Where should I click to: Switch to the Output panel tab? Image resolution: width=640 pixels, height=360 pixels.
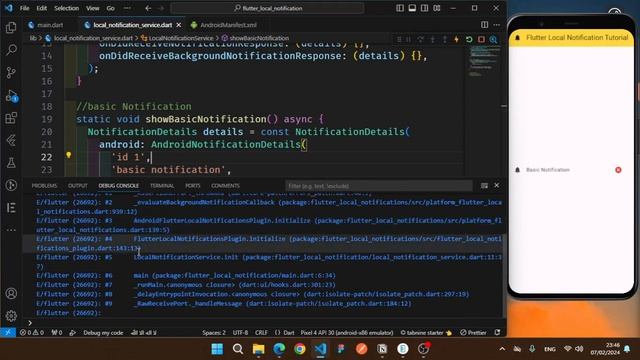pos(78,186)
